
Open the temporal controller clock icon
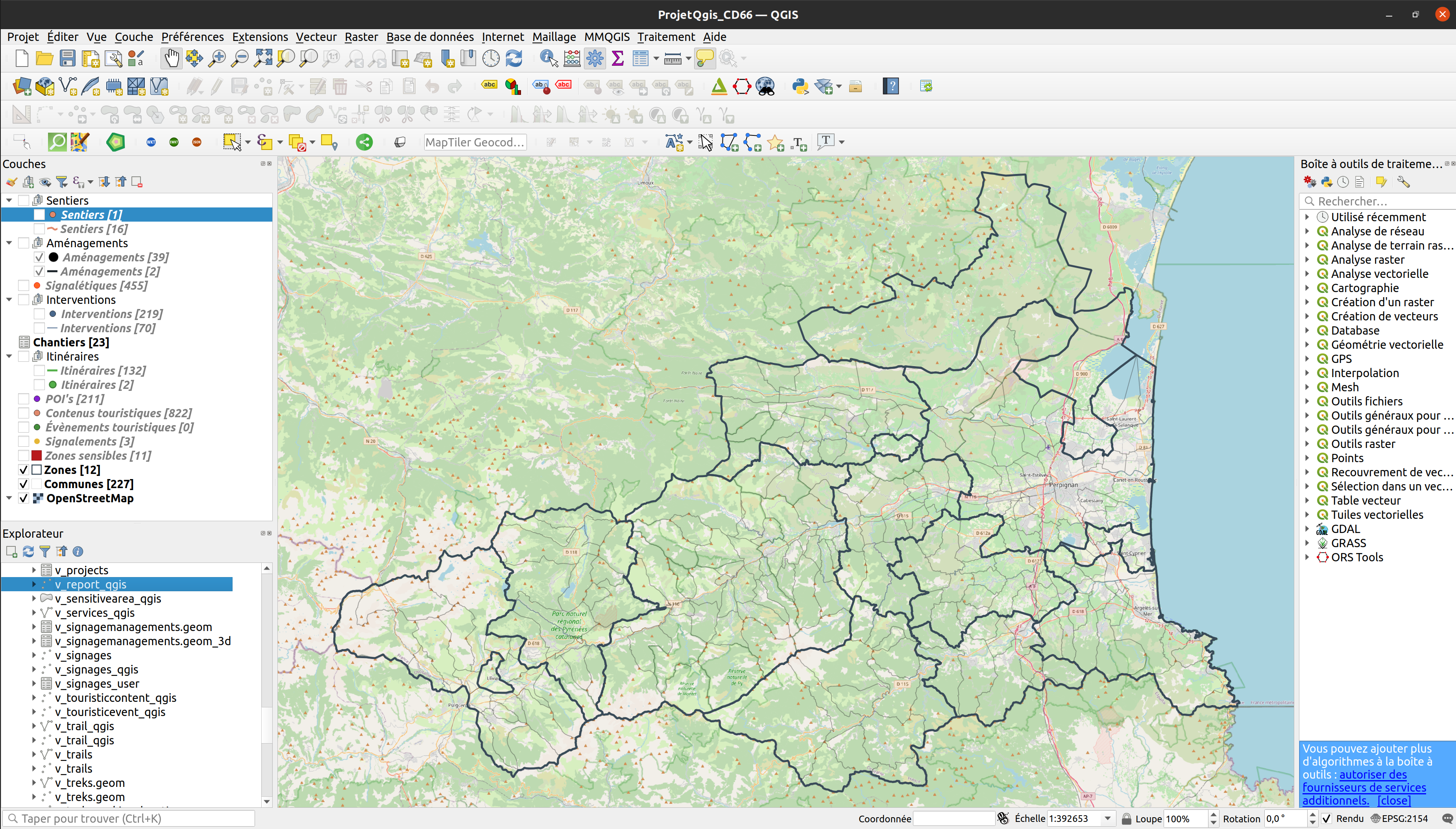491,58
